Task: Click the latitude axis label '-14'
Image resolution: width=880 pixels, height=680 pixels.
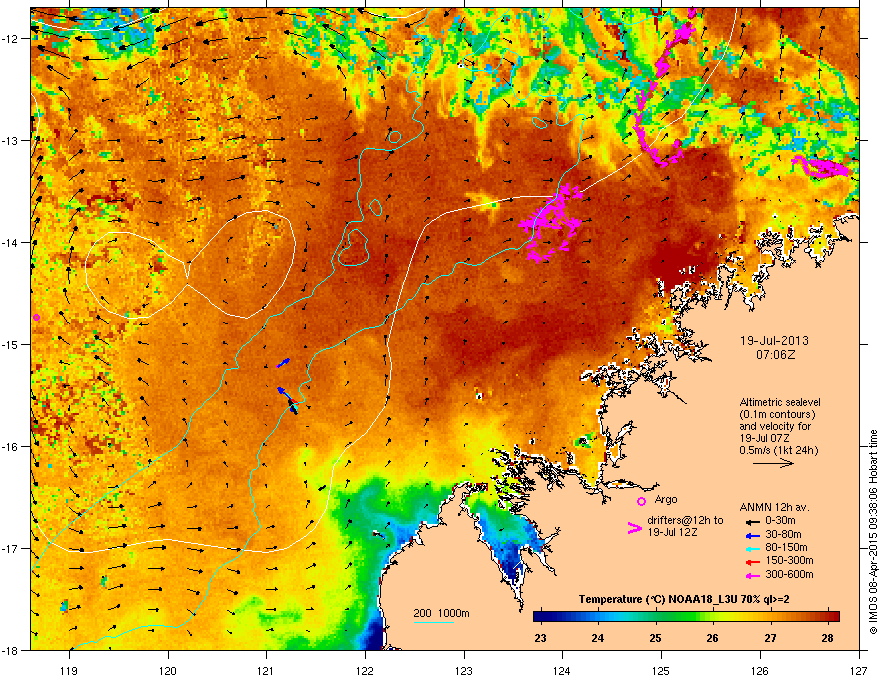Action: click(x=11, y=243)
